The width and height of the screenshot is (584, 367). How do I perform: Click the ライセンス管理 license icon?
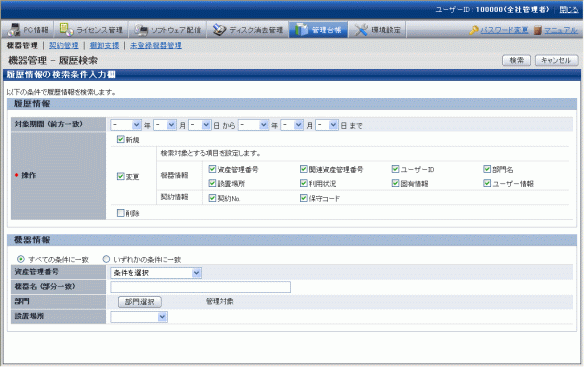(66, 30)
